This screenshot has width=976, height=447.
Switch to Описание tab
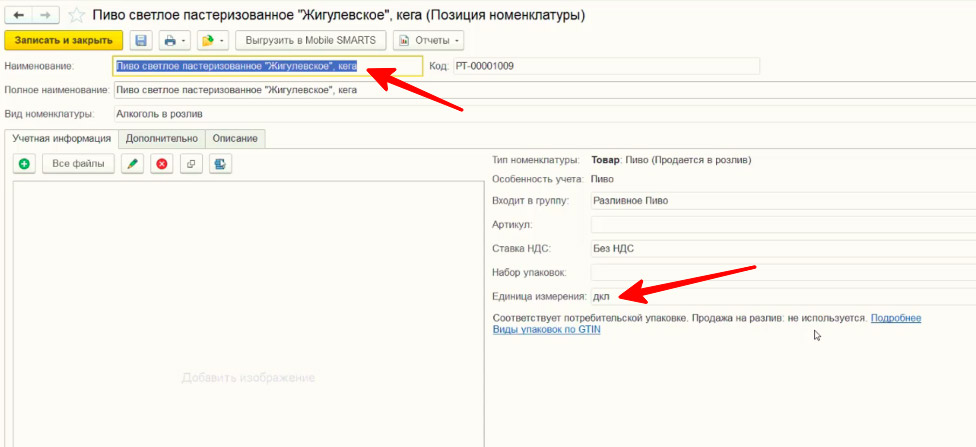[235, 139]
